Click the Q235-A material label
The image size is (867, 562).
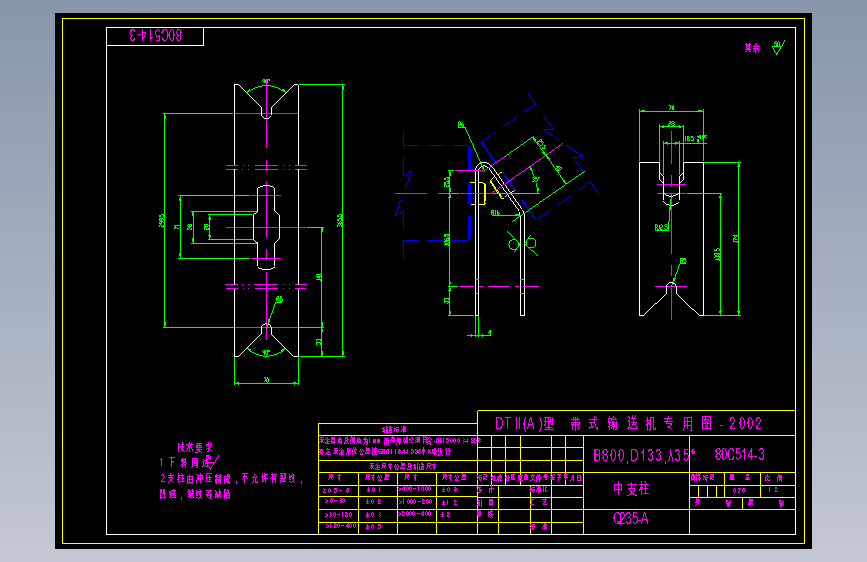coord(630,518)
